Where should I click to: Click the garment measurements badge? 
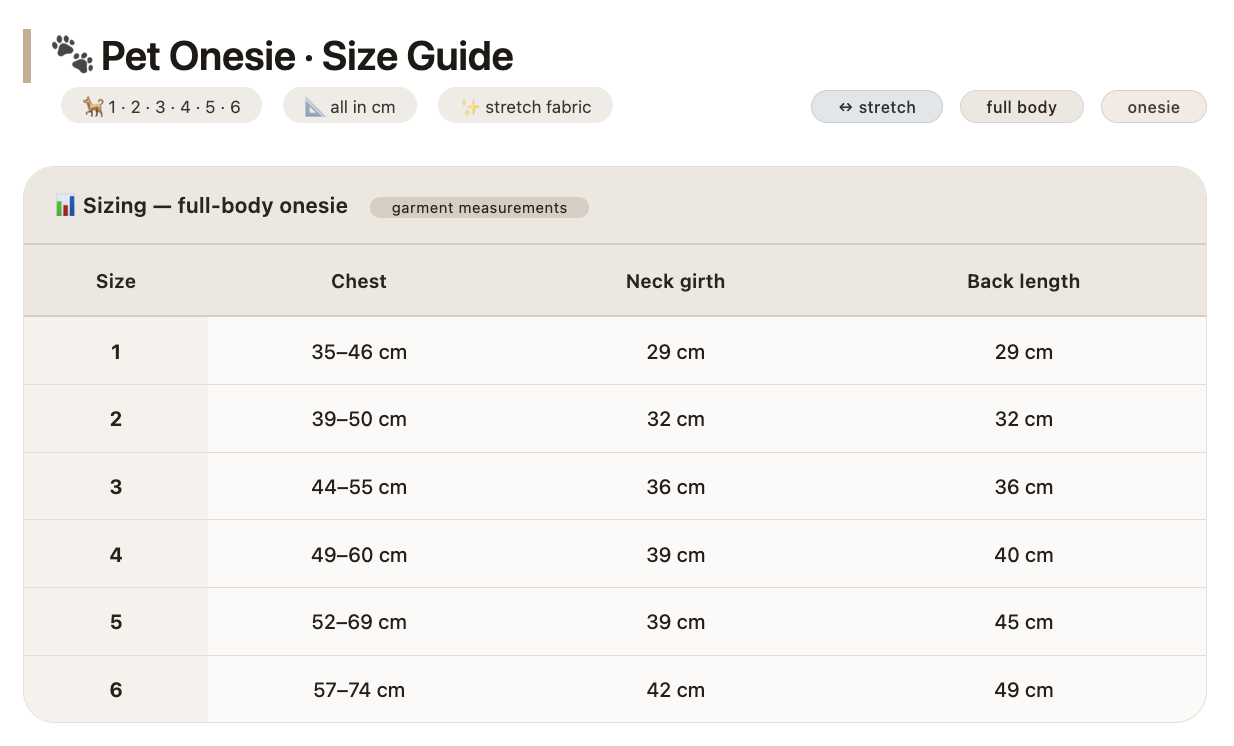(x=479, y=208)
